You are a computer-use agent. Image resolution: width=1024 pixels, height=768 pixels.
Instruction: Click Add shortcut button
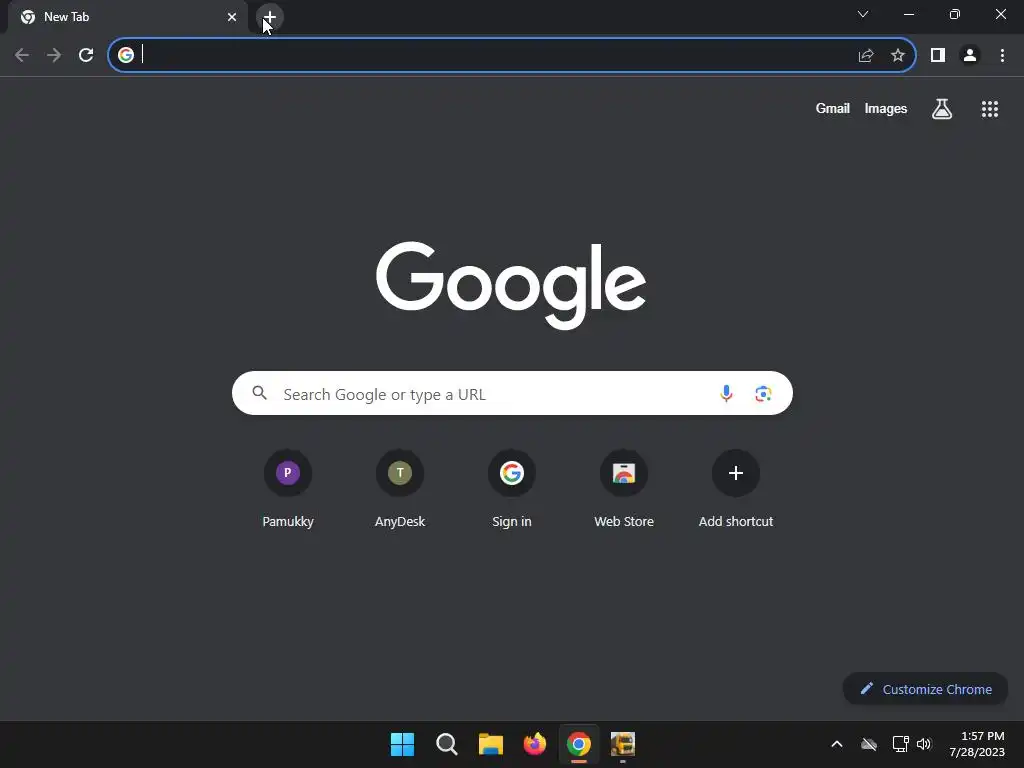pyautogui.click(x=736, y=487)
